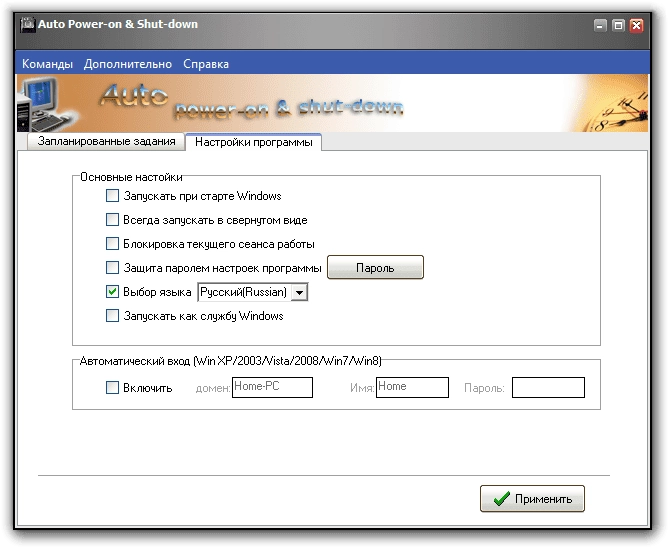
Task: Click the Применить button
Action: pos(532,499)
